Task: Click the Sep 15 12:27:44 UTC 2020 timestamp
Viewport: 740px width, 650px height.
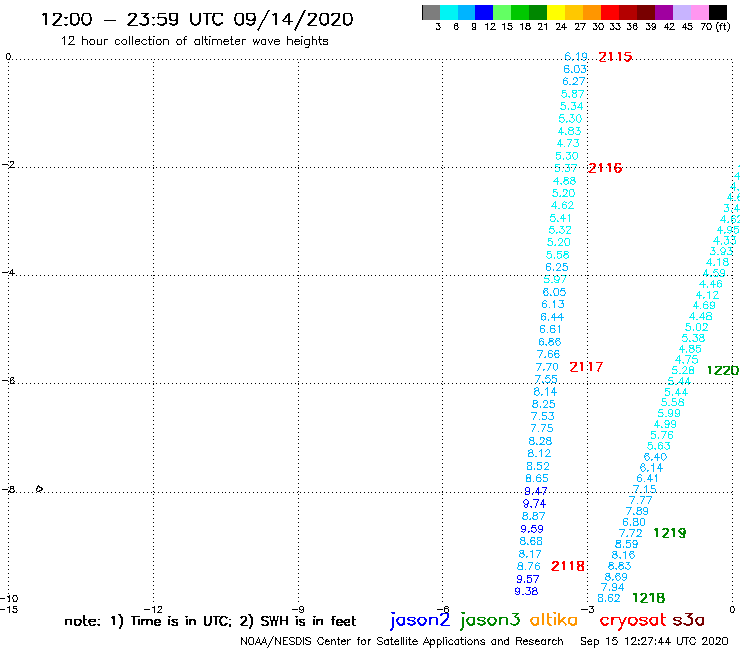Action: point(654,642)
